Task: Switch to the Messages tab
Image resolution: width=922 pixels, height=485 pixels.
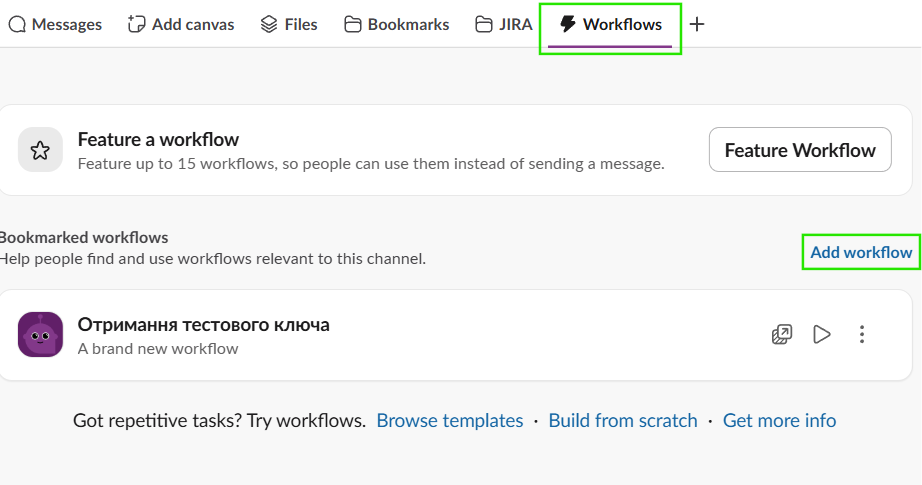Action: 55,25
